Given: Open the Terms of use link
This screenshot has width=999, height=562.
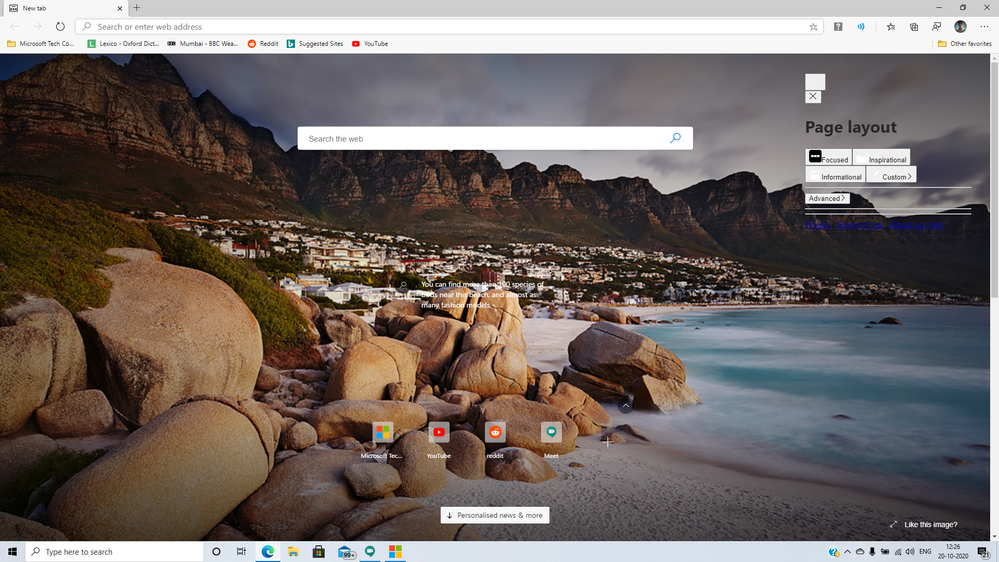Looking at the screenshot, I should (860, 224).
